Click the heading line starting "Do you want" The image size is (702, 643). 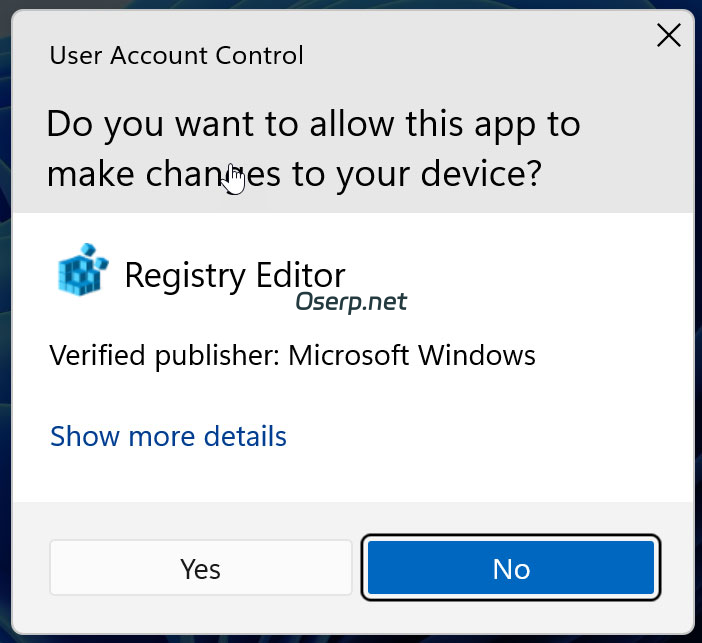point(313,125)
